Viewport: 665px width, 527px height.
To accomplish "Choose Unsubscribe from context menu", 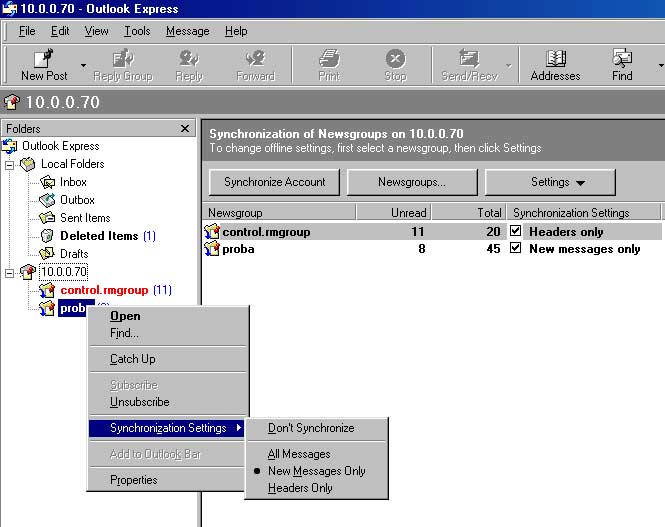I will (168, 402).
